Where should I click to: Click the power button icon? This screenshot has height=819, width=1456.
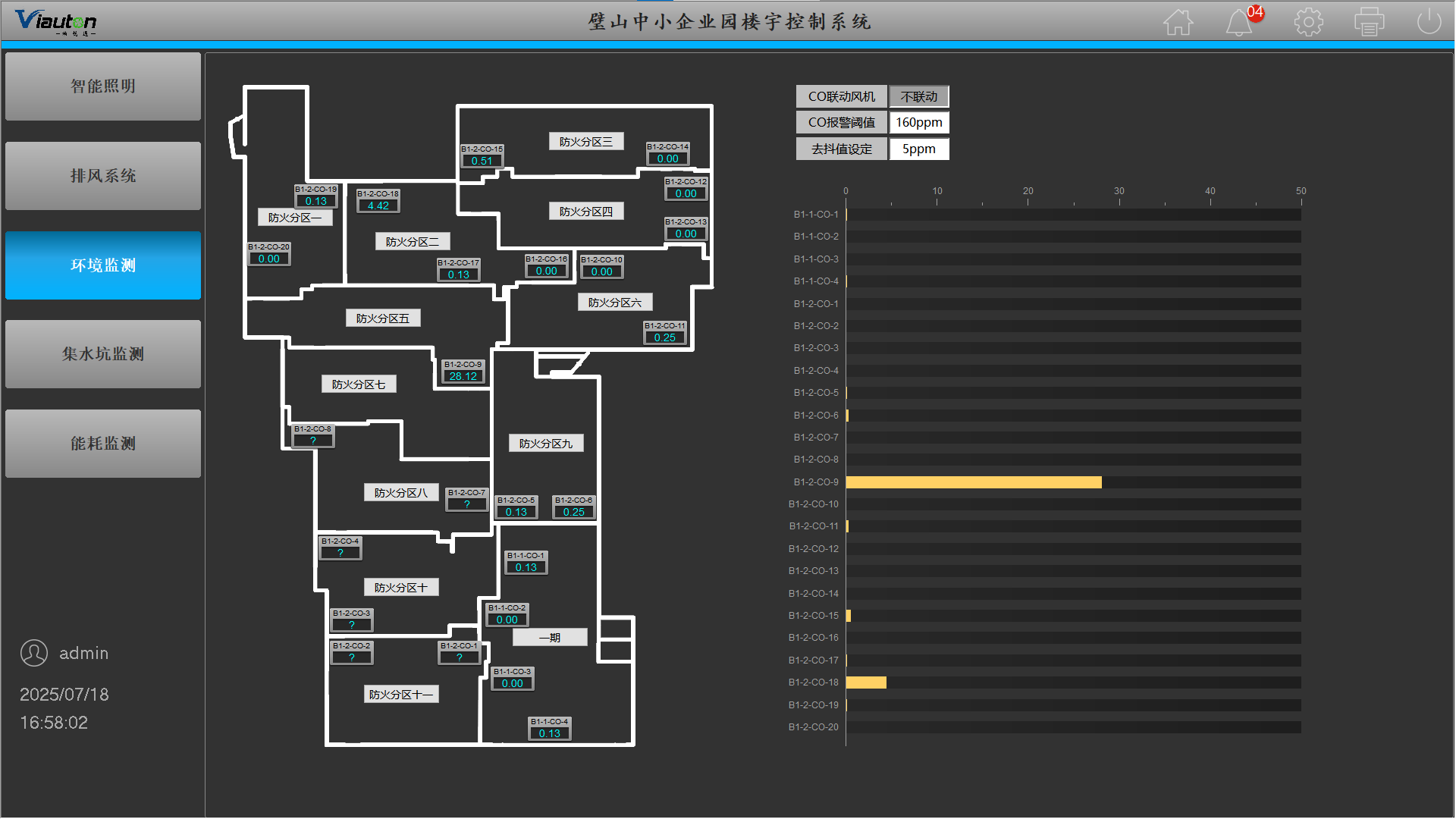1429,22
